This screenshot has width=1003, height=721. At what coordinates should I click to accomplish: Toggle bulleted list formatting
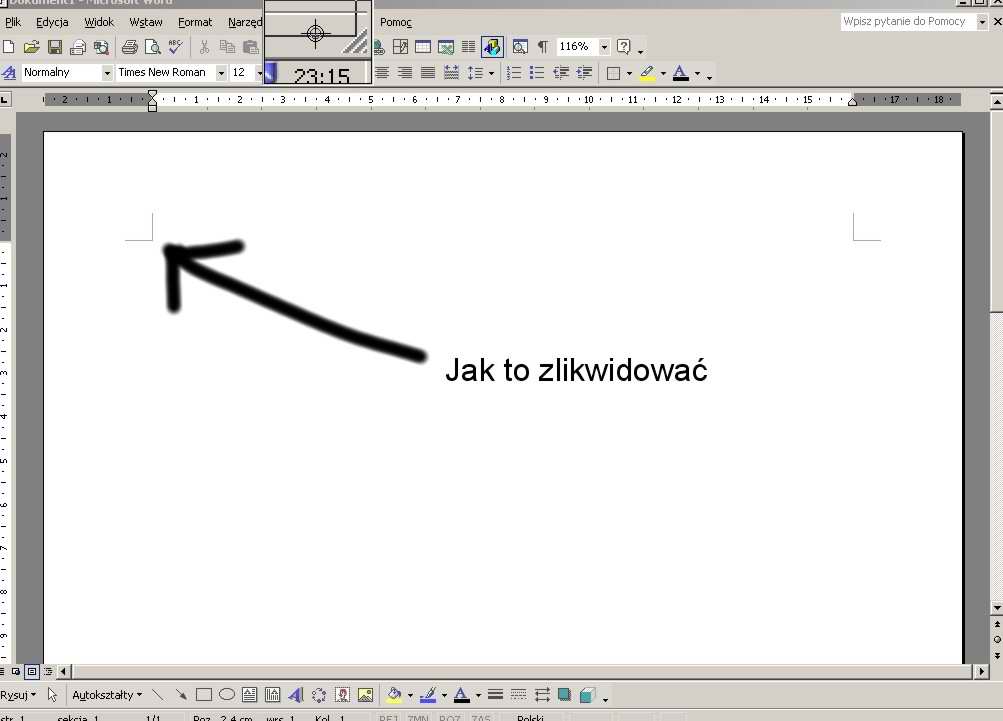[x=537, y=73]
